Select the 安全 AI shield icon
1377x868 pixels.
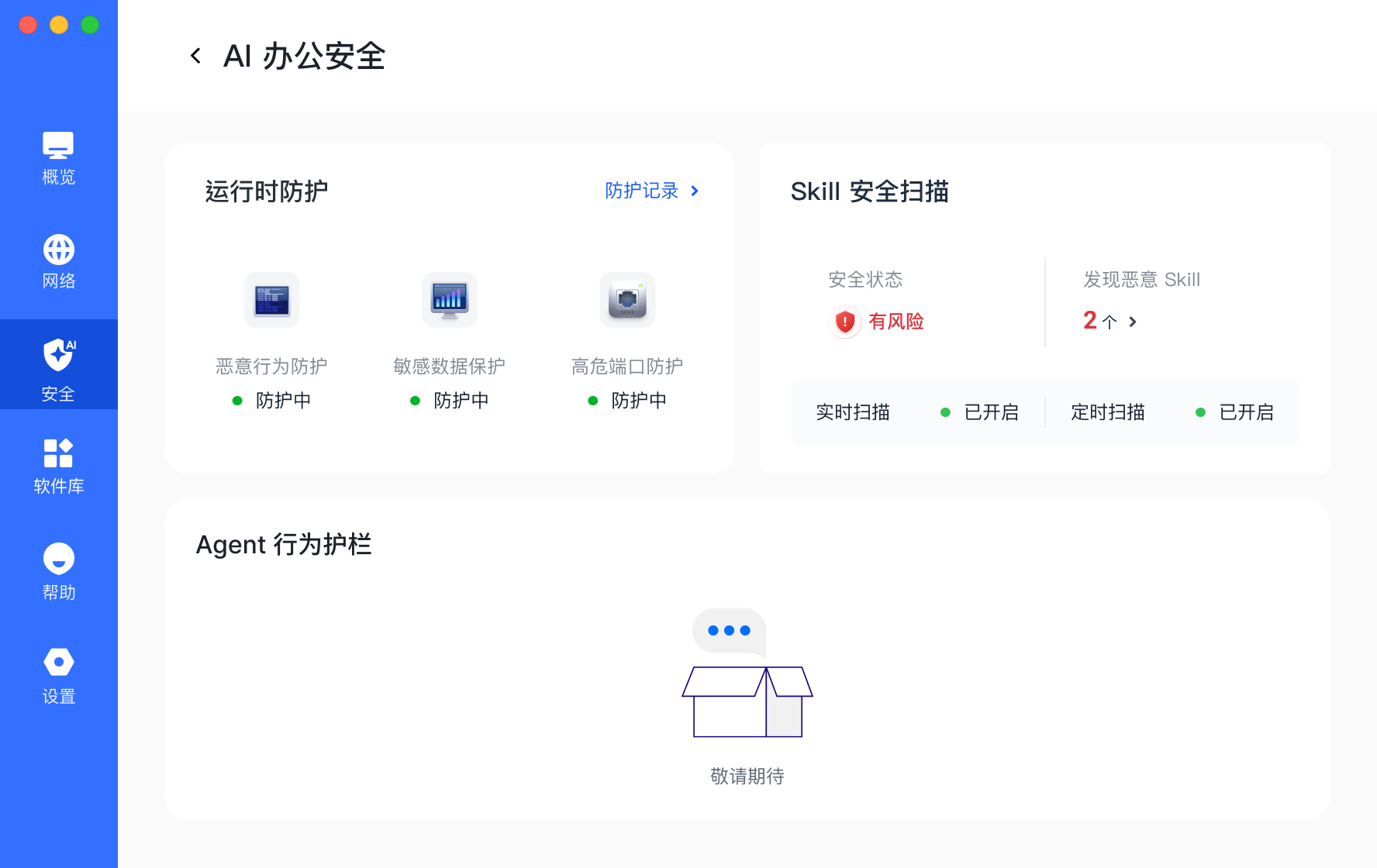(59, 354)
